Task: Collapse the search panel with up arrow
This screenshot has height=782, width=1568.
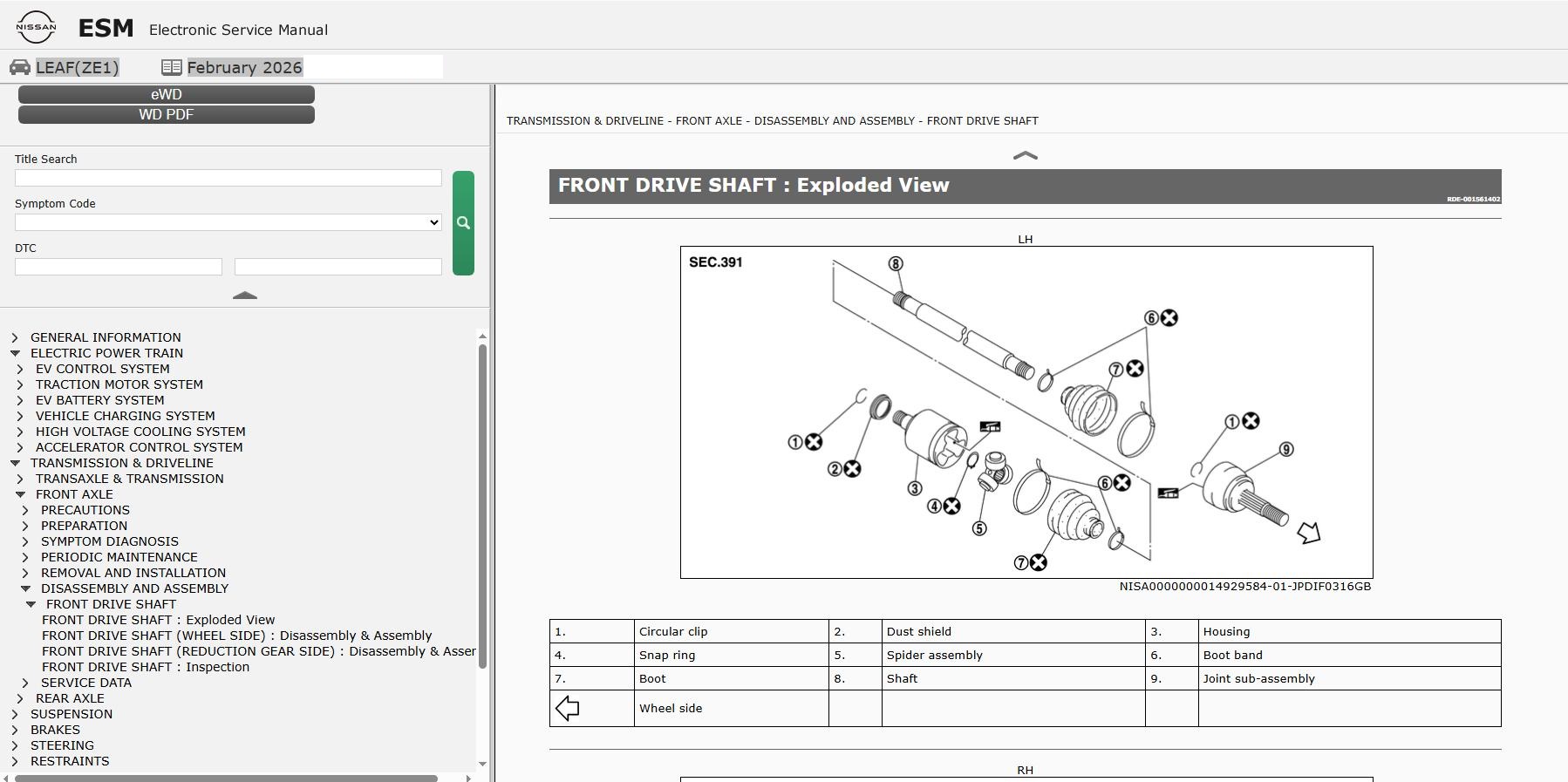Action: [245, 296]
